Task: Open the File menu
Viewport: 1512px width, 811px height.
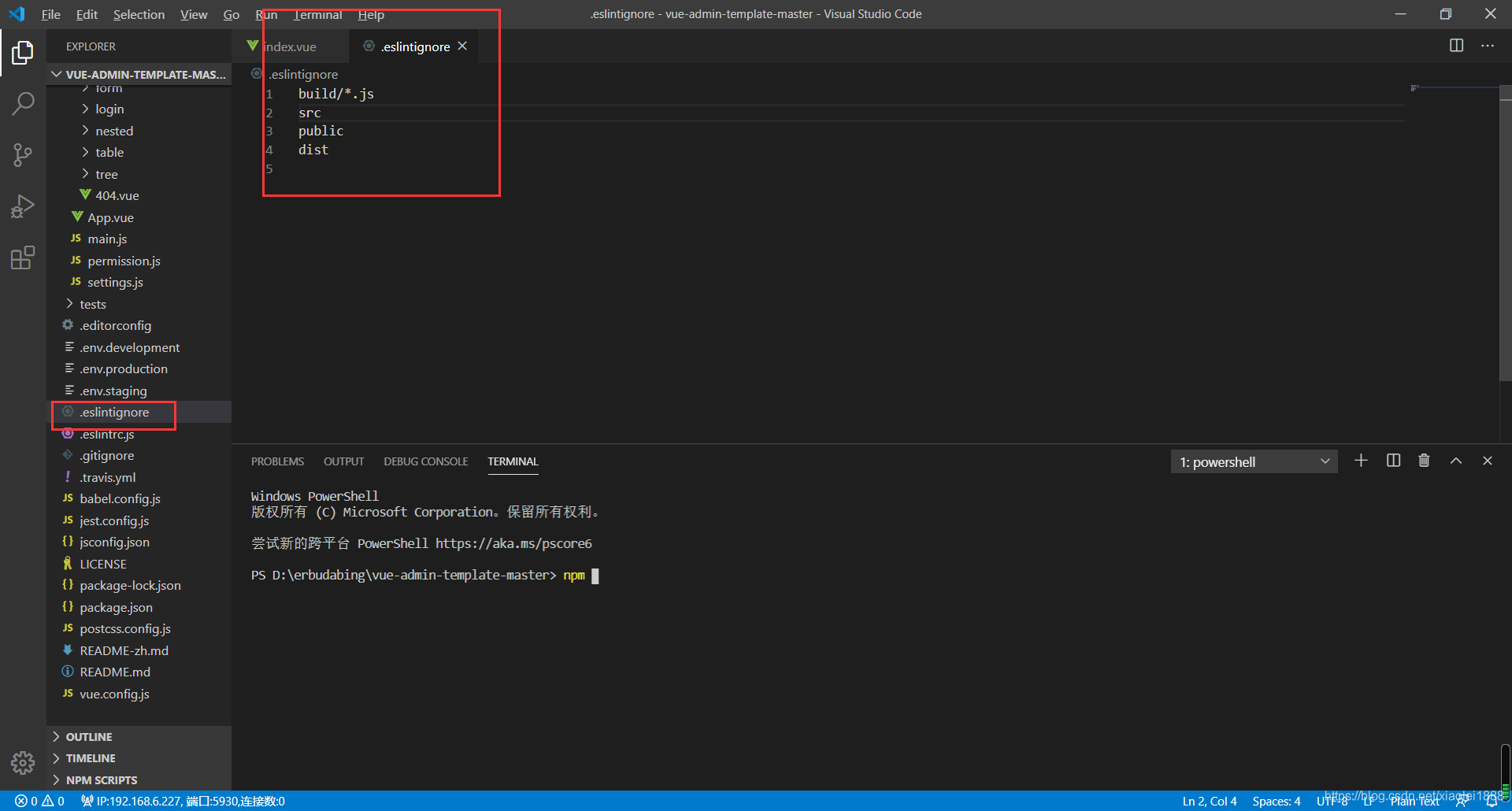Action: [50, 14]
